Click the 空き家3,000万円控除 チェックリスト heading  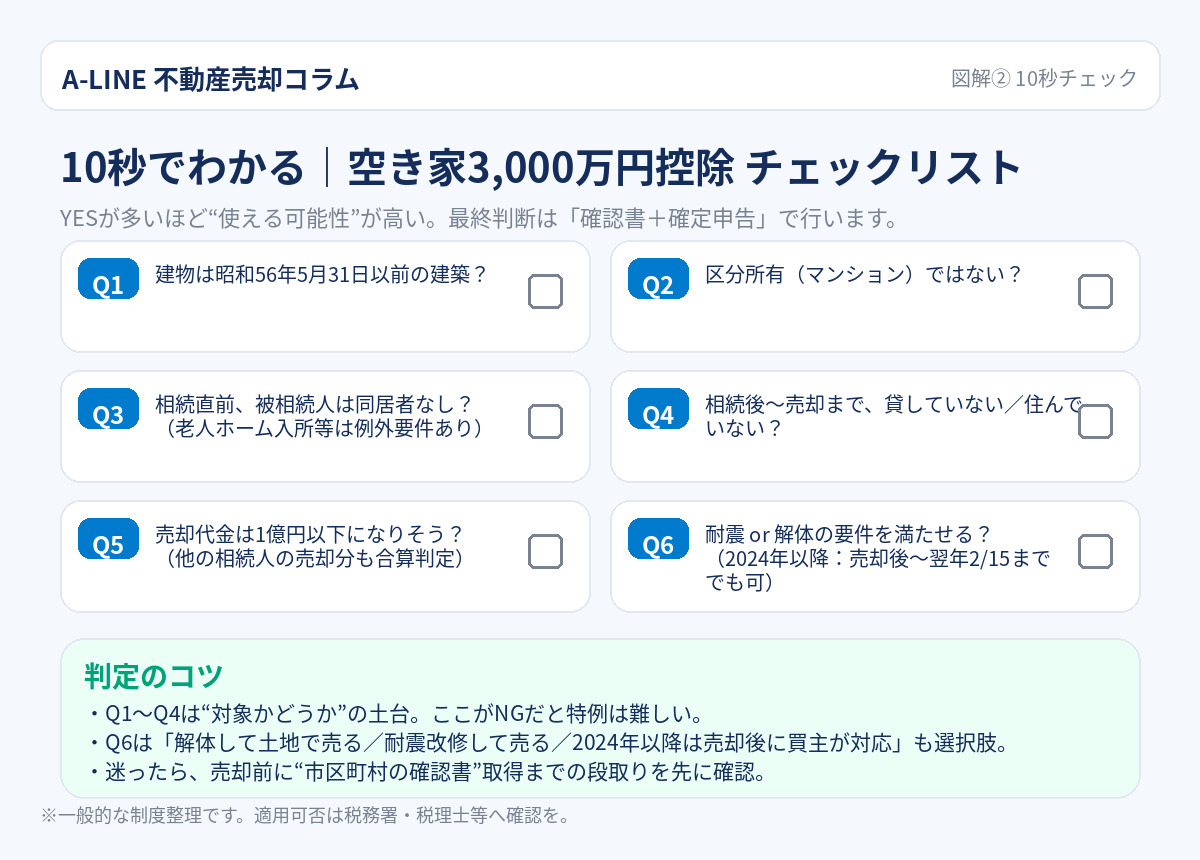(x=540, y=168)
